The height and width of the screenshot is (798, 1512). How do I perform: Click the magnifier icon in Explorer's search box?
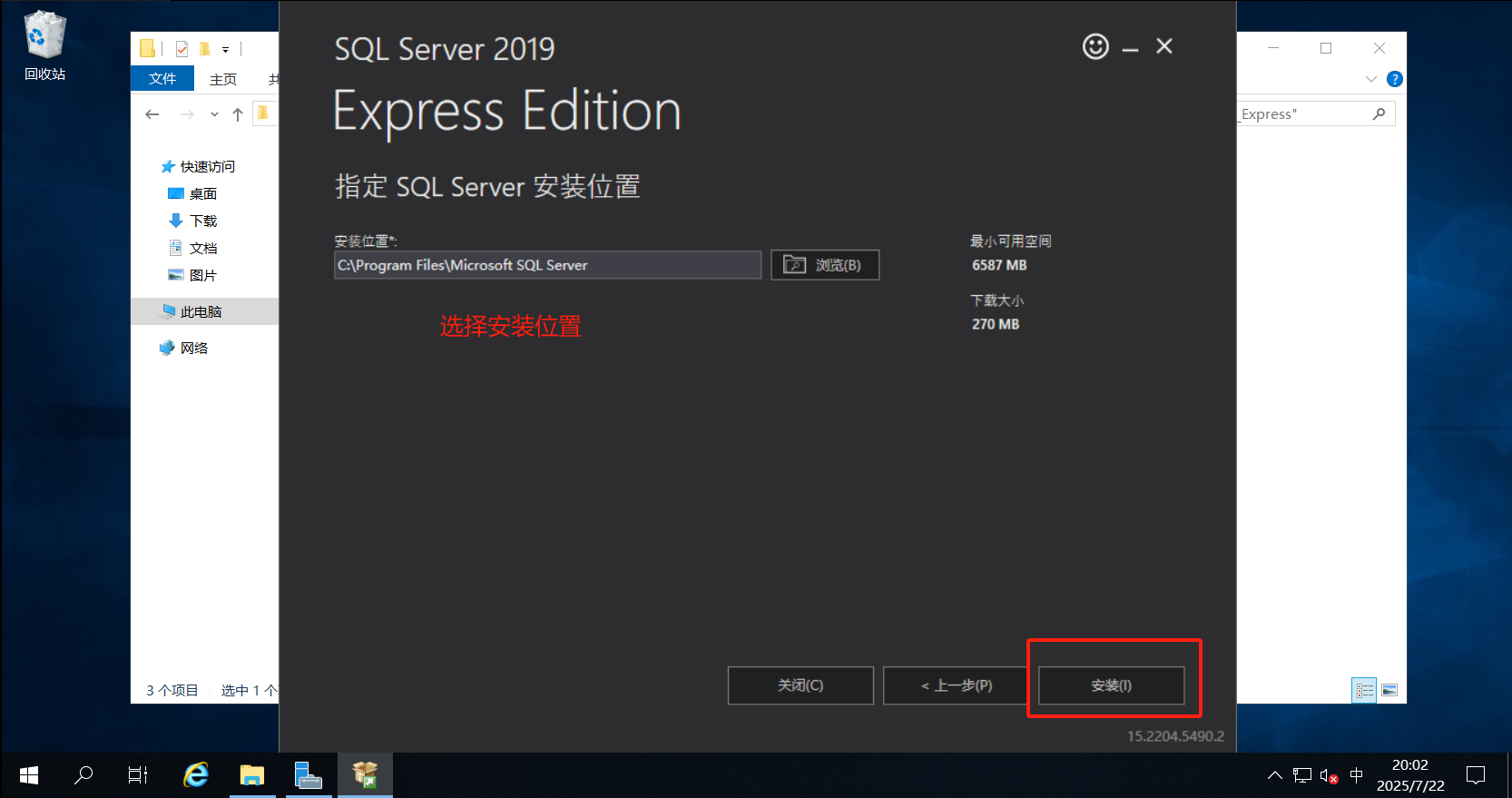click(1379, 114)
